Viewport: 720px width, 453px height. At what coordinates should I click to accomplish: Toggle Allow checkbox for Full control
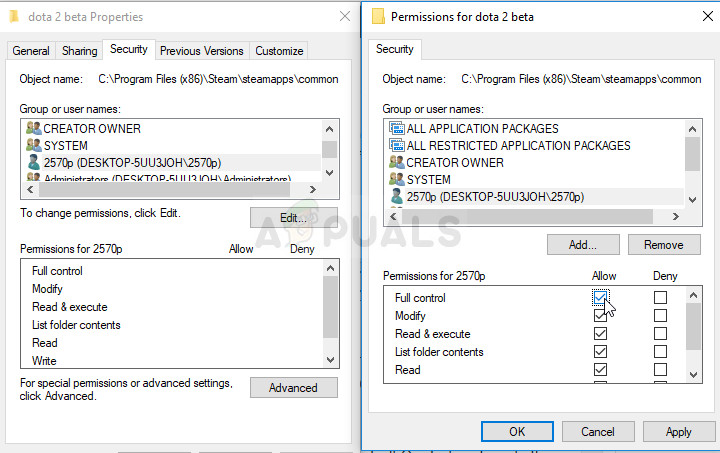(600, 298)
